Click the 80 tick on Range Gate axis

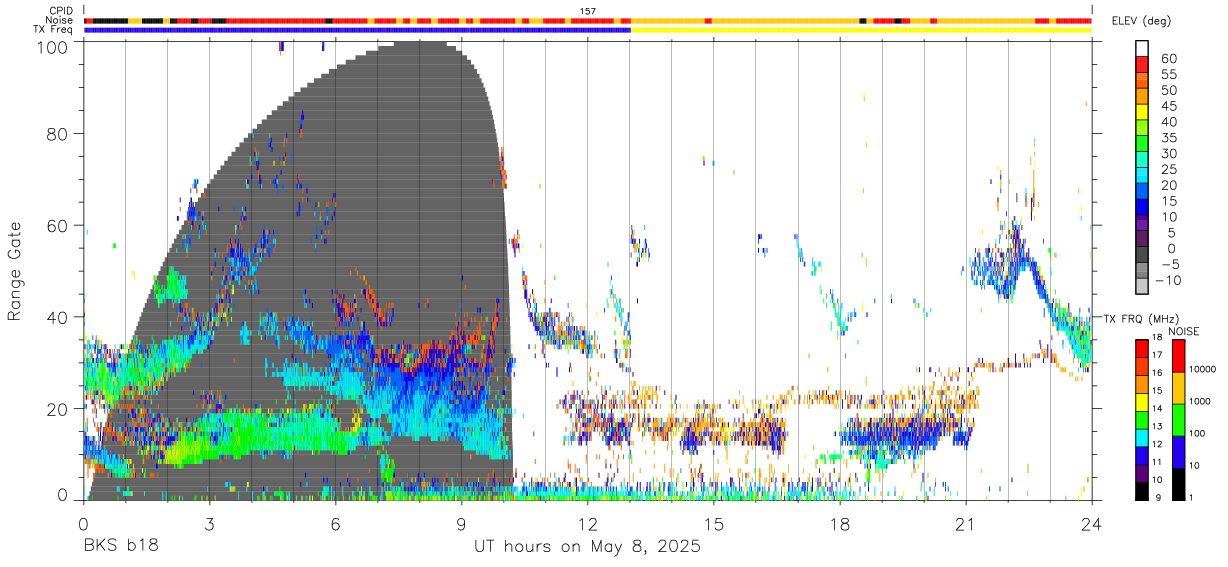pos(59,135)
